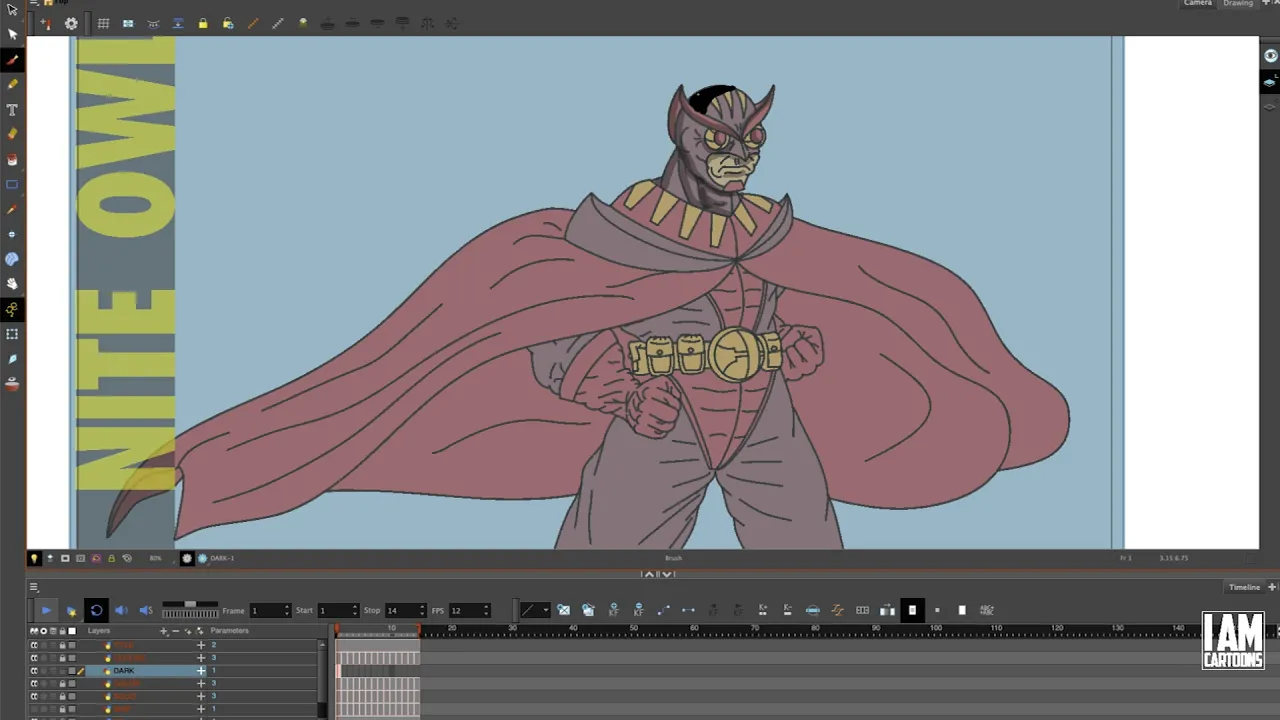Screen dimensions: 1280x720
Task: Add a view with the plus next to Timeline tab
Action: 1272,588
